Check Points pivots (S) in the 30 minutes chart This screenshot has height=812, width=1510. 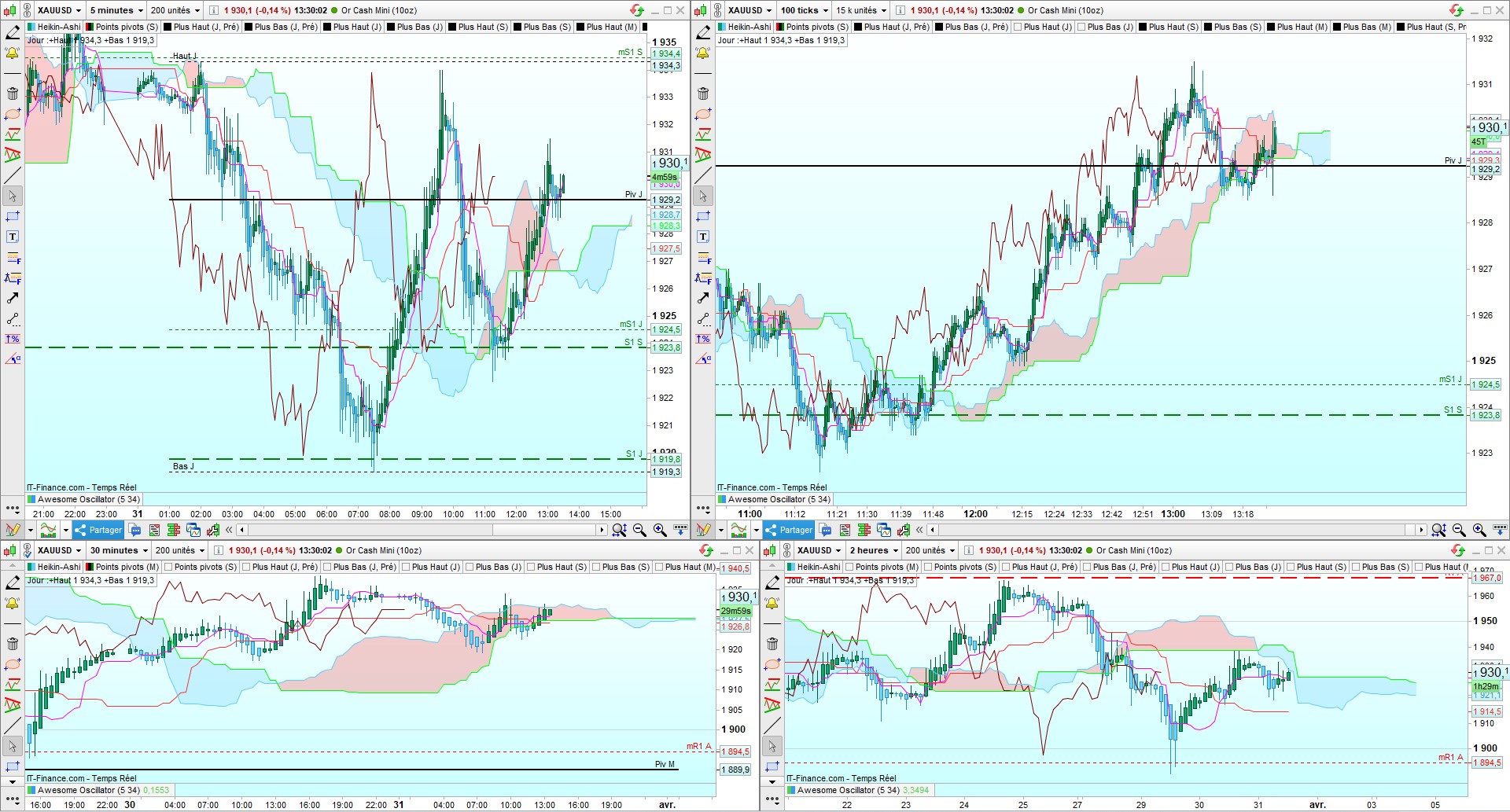[168, 567]
